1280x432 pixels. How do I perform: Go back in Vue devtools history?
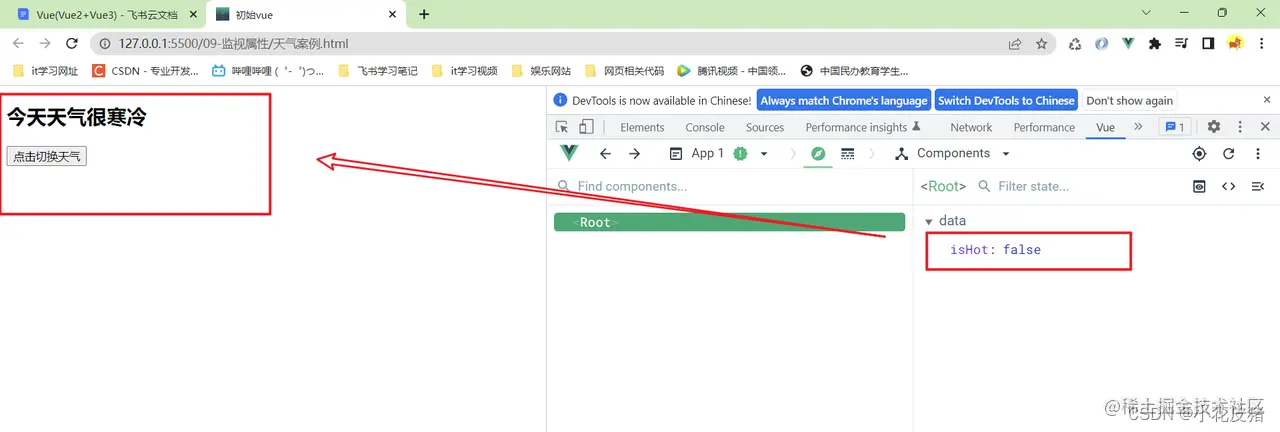tap(605, 153)
